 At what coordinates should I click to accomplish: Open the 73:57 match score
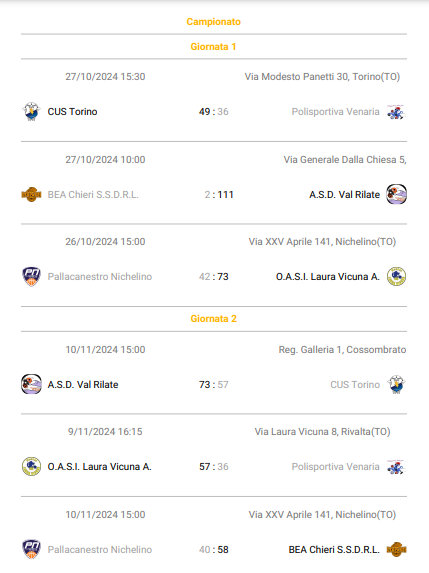tap(213, 384)
